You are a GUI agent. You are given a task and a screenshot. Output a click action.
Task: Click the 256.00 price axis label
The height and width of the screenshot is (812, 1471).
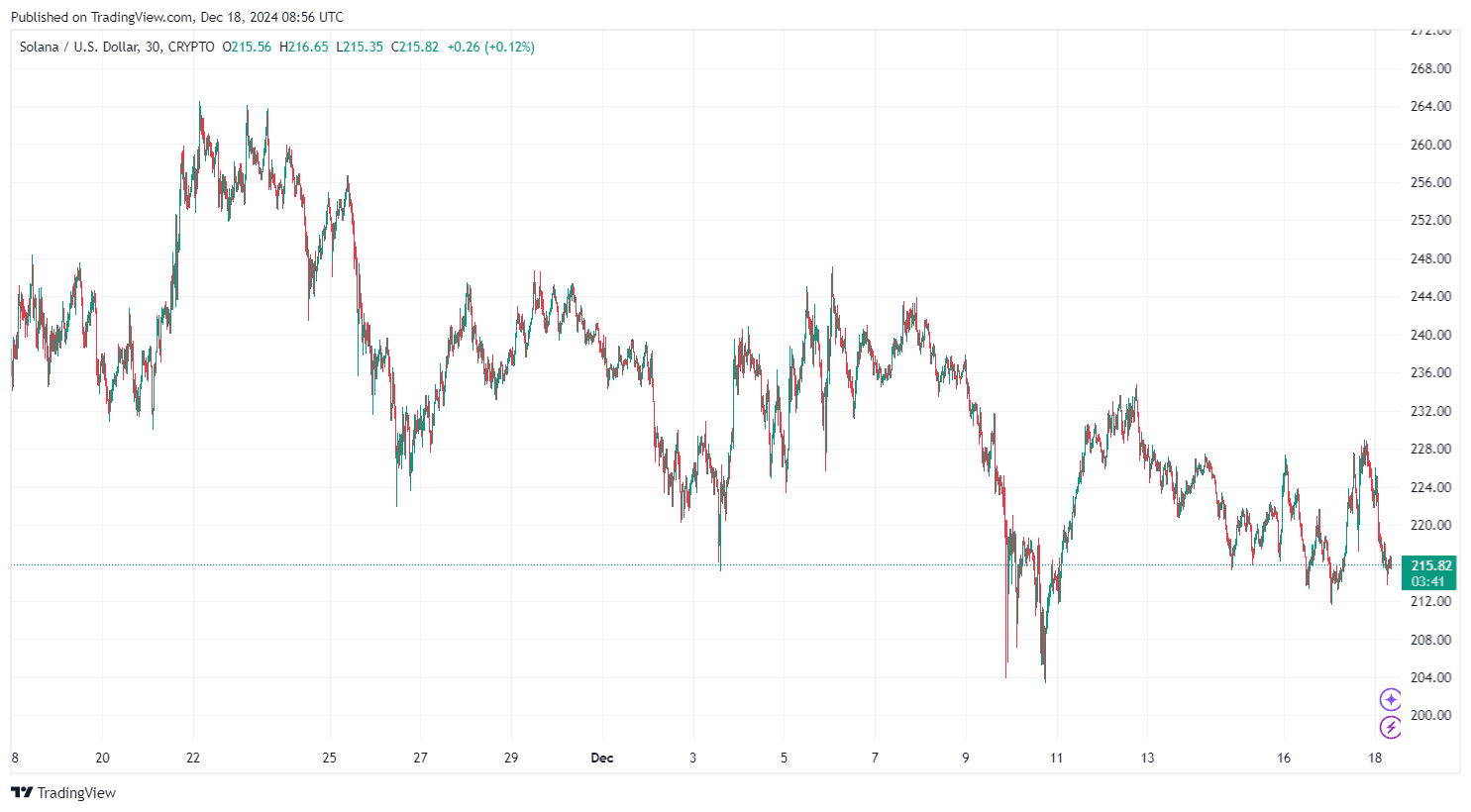click(1430, 182)
